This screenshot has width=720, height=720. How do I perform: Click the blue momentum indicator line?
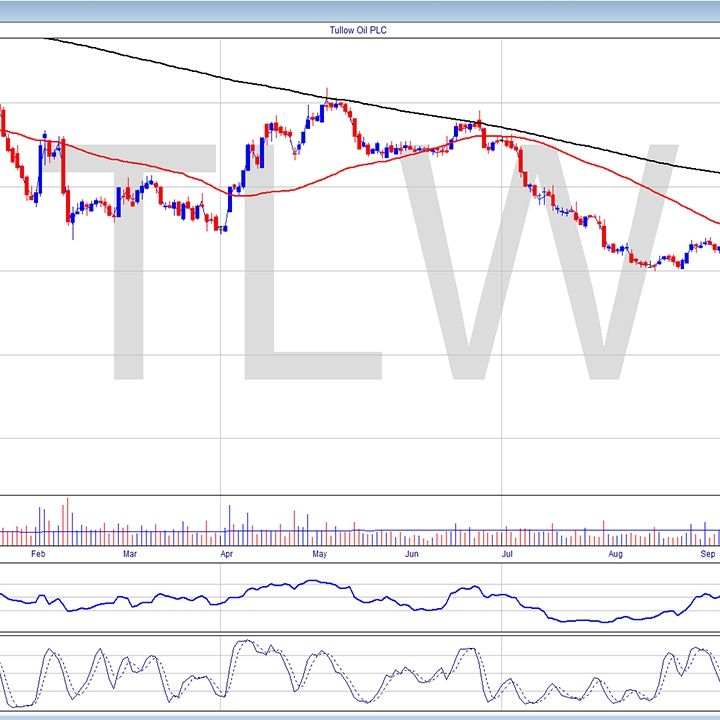(300, 583)
